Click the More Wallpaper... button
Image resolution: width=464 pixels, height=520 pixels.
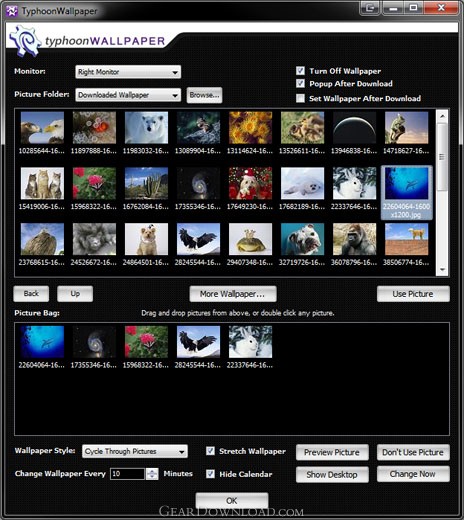coord(233,294)
